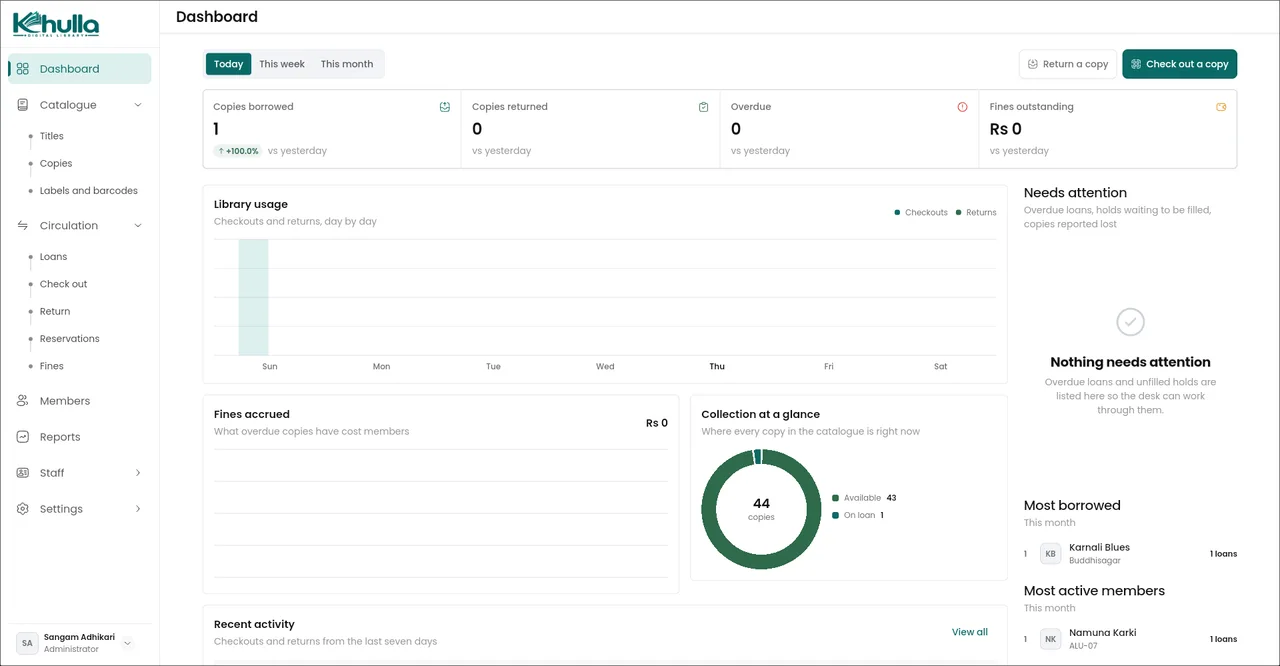
Task: Click the Thu label on chart axis
Action: click(717, 367)
